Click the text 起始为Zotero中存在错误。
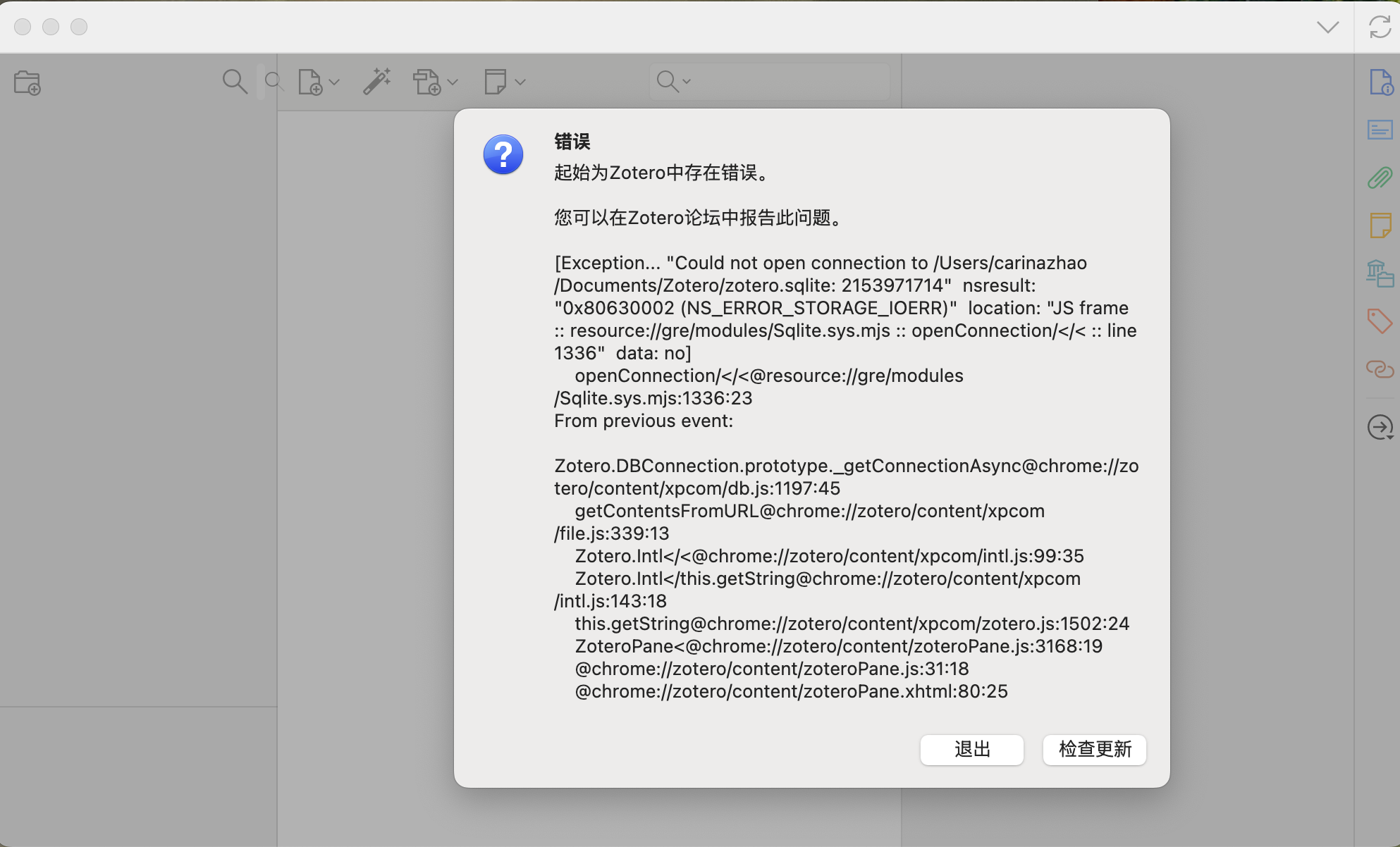1400x847 pixels. [x=663, y=173]
